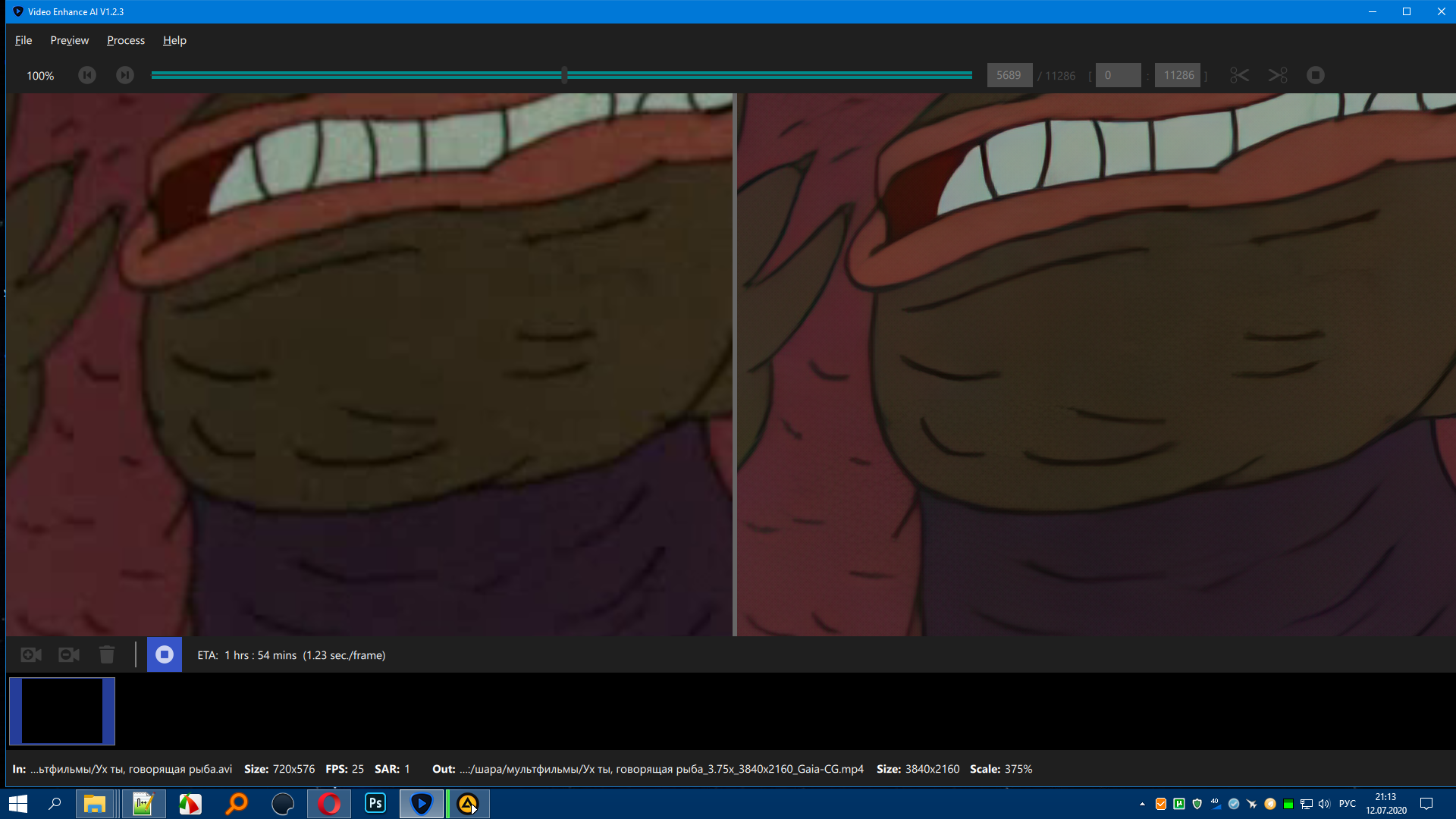Viewport: 1456px width, 819px height.
Task: Switch to AIMP player in taskbar
Action: [468, 804]
